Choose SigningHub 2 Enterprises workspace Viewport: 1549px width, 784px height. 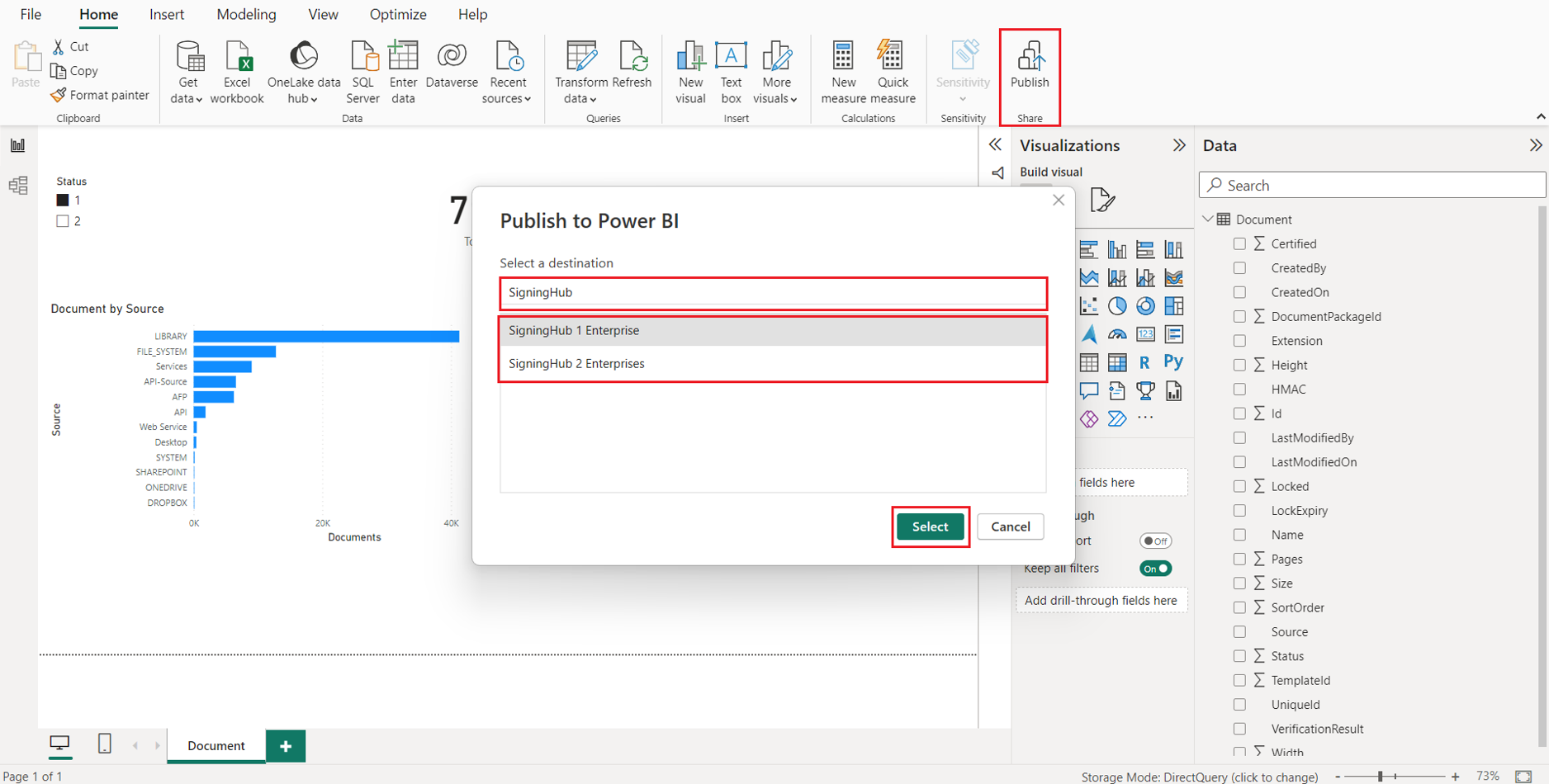pos(773,363)
